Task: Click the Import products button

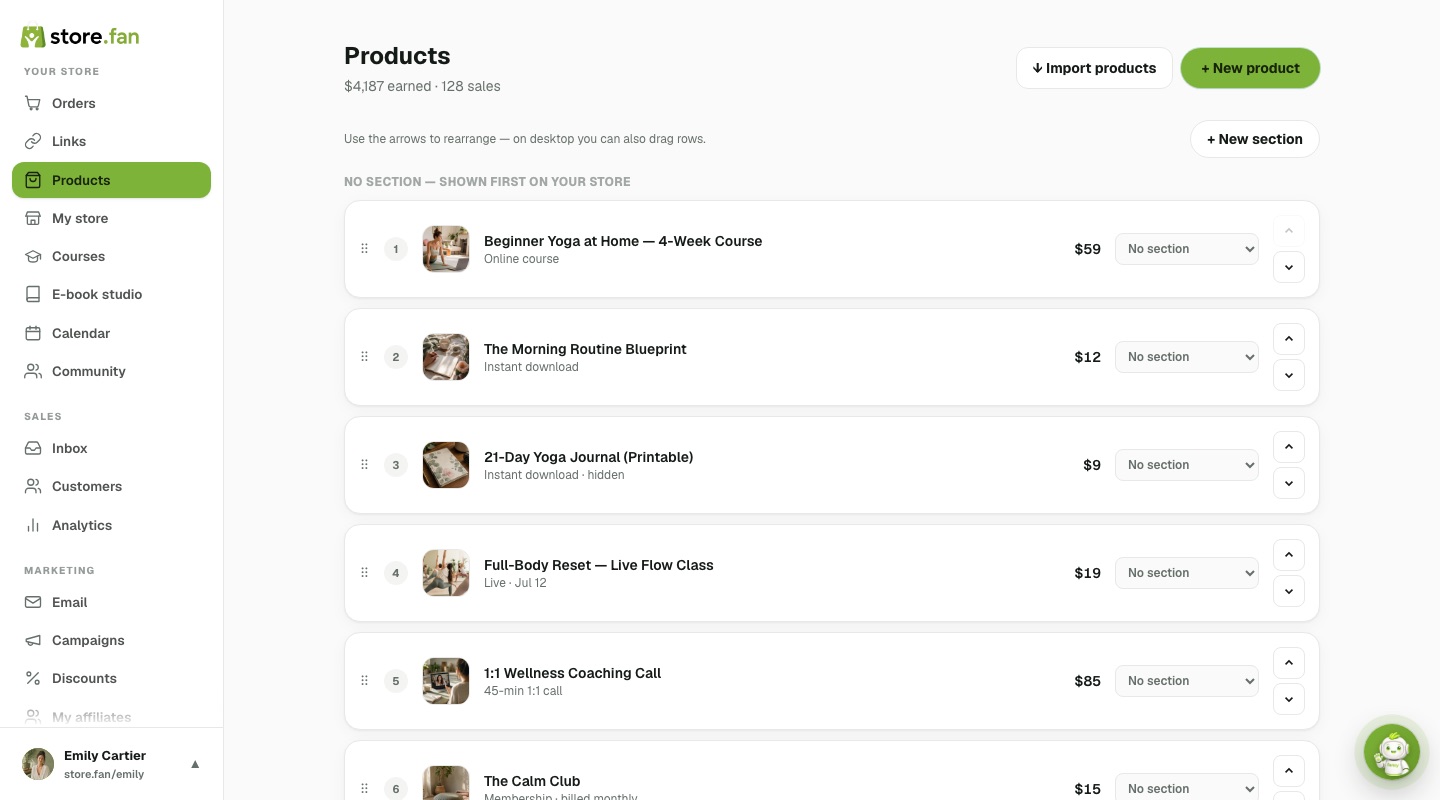Action: 1094,68
